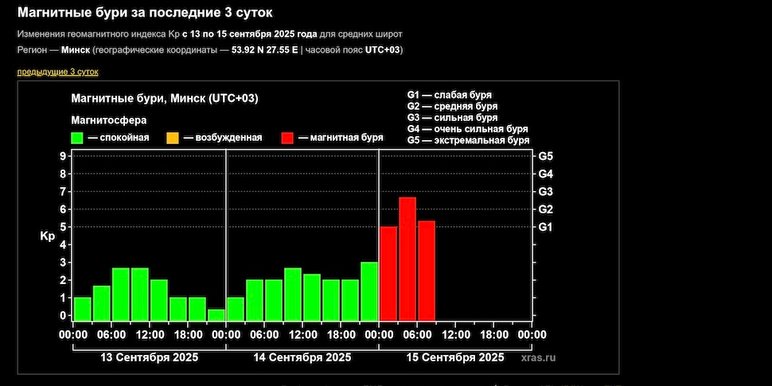The width and height of the screenshot is (772, 386).
Task: Click the orange 'возбужденная' legend swatch
Action: [172, 138]
